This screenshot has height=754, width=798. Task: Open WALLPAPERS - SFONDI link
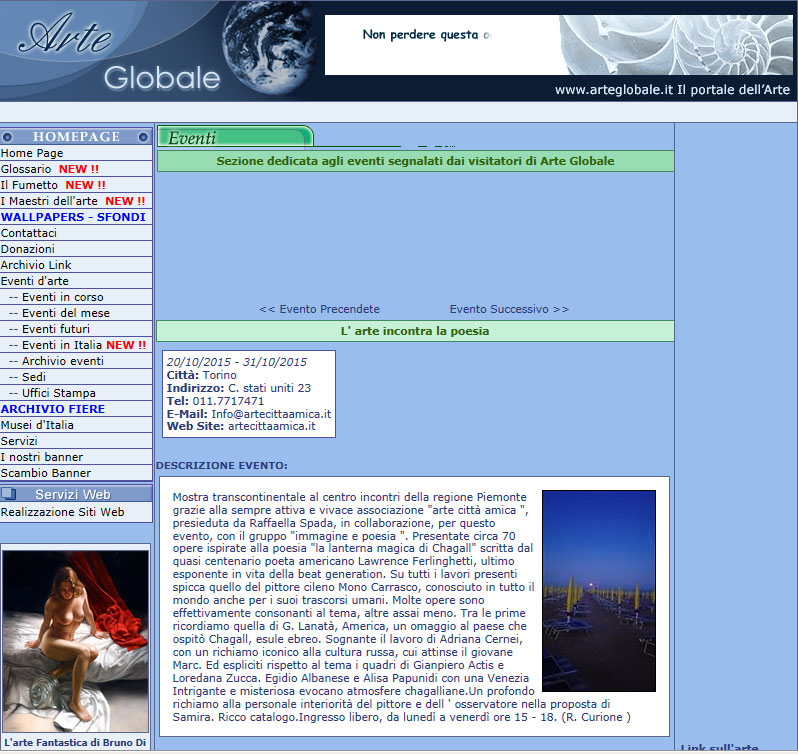[x=73, y=217]
